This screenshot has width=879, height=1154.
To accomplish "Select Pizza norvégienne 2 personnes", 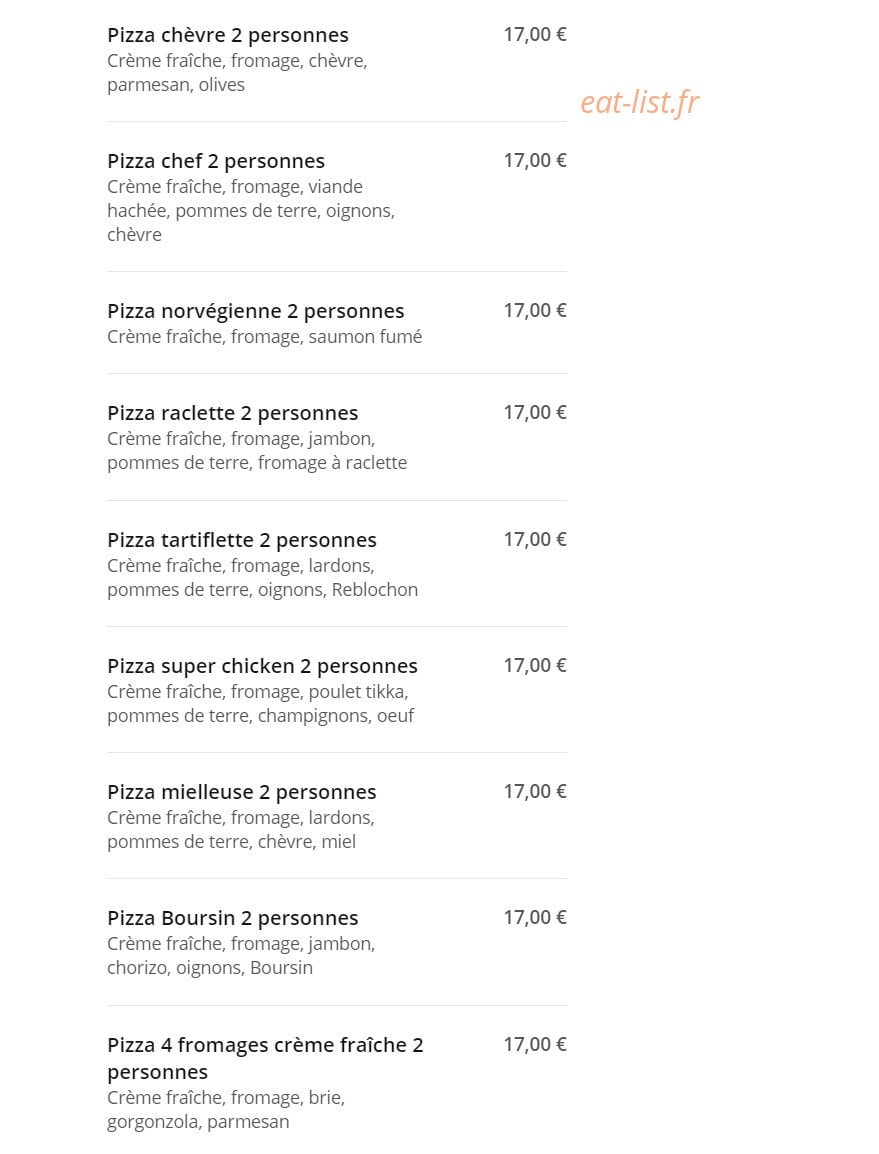I will [255, 311].
